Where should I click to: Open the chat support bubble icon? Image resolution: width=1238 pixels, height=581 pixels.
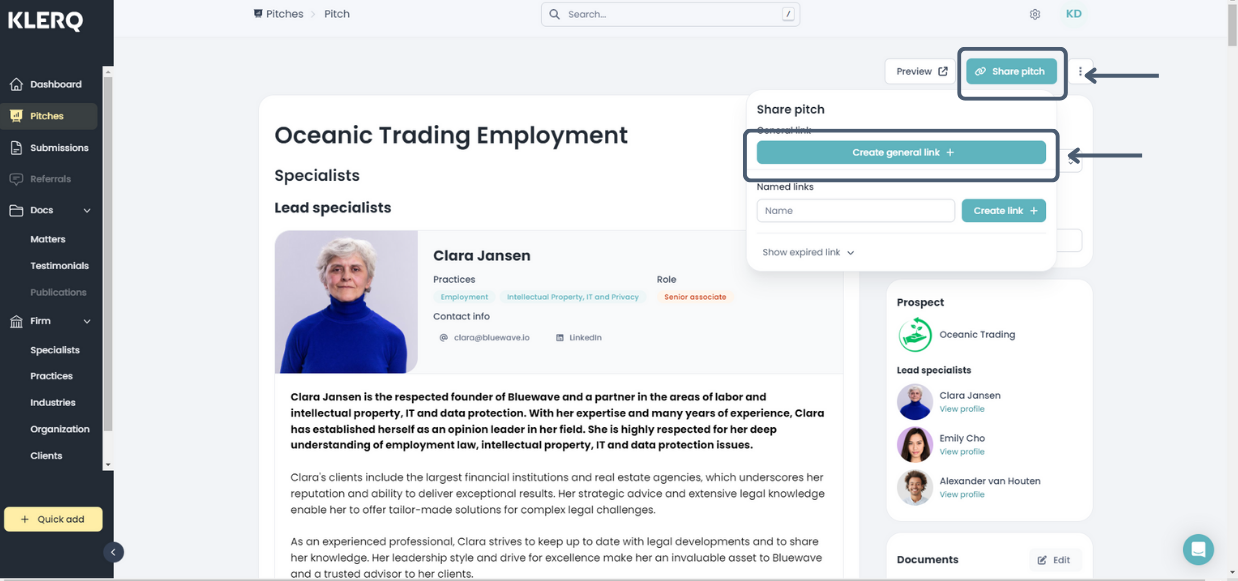(x=1197, y=549)
